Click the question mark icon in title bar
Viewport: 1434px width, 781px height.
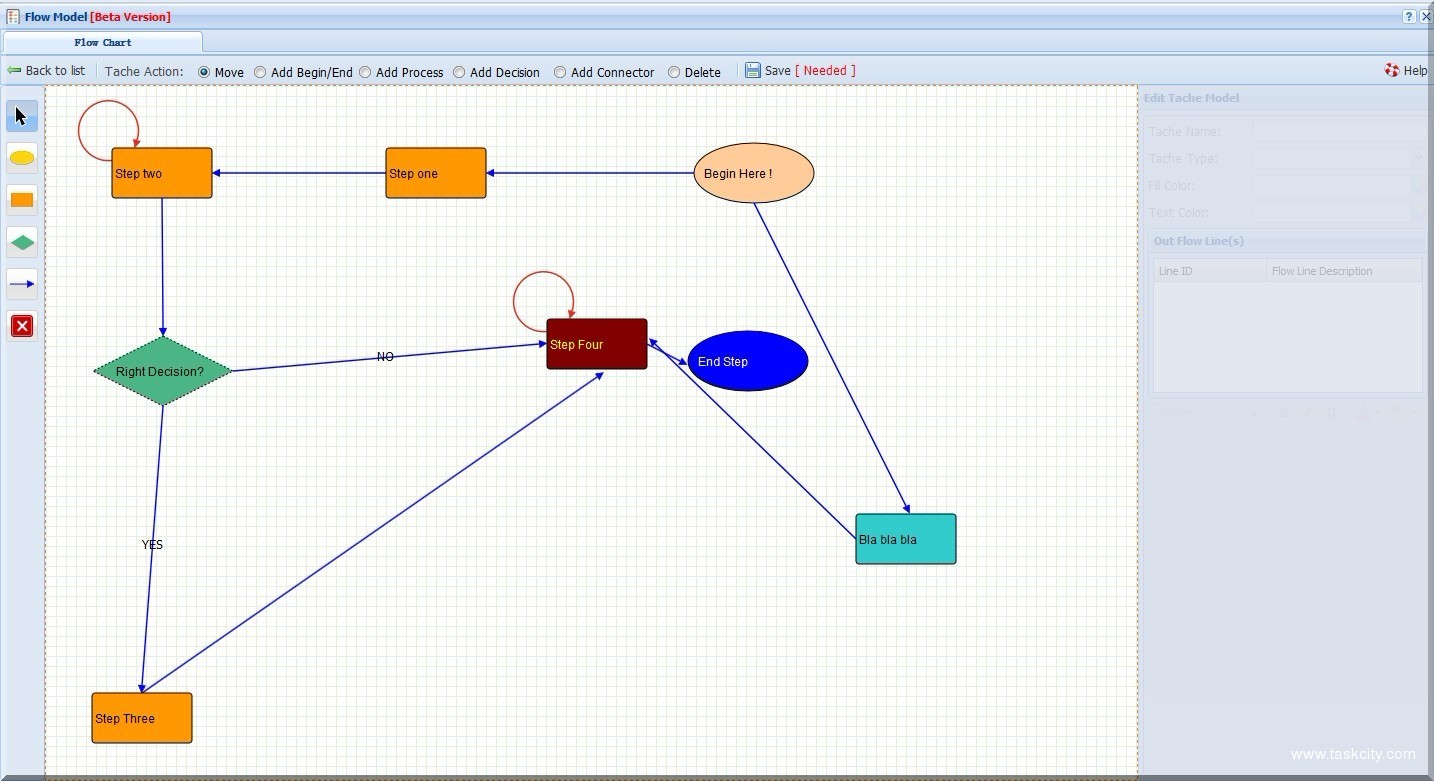[1409, 17]
